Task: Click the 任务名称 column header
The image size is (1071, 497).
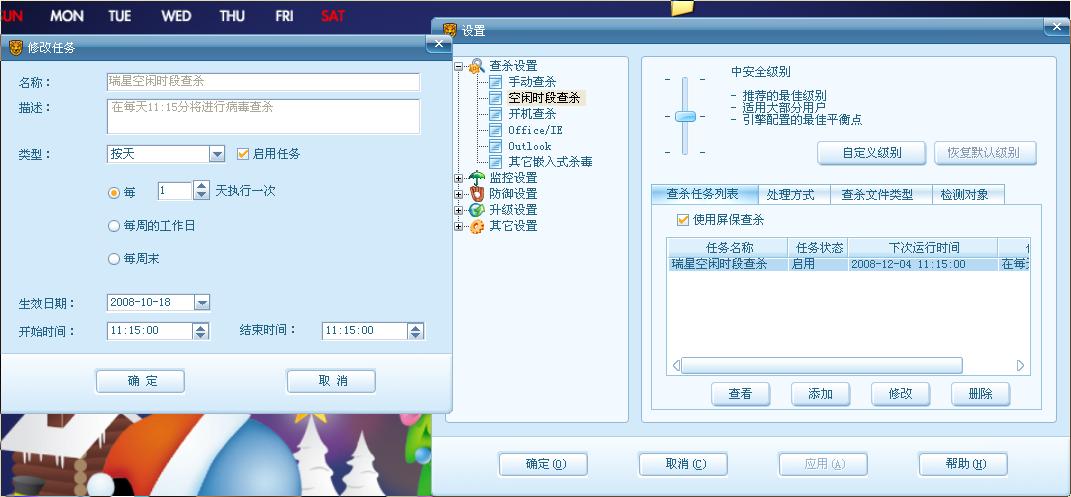Action: pos(728,247)
